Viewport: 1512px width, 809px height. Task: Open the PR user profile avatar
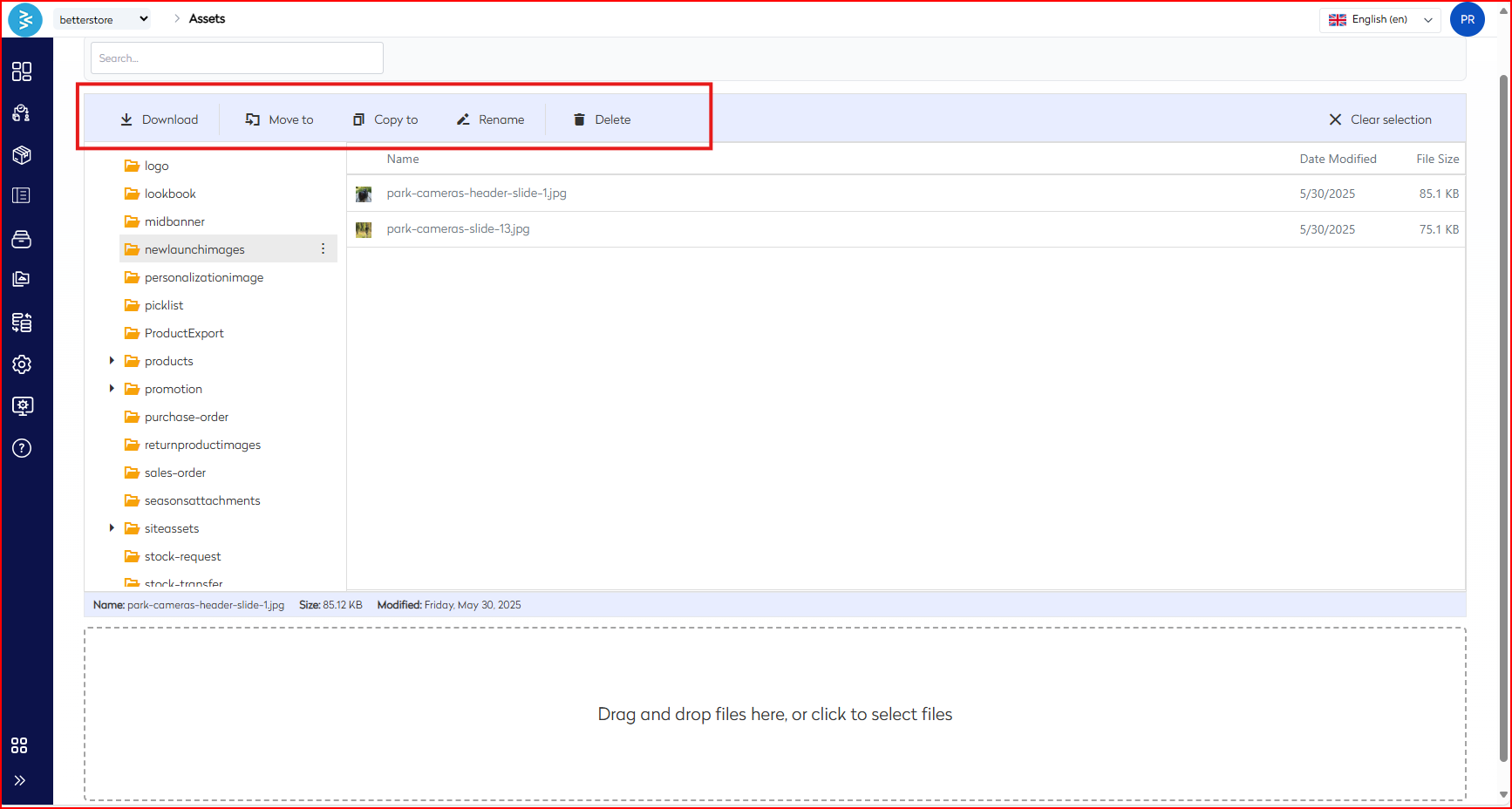click(1467, 19)
